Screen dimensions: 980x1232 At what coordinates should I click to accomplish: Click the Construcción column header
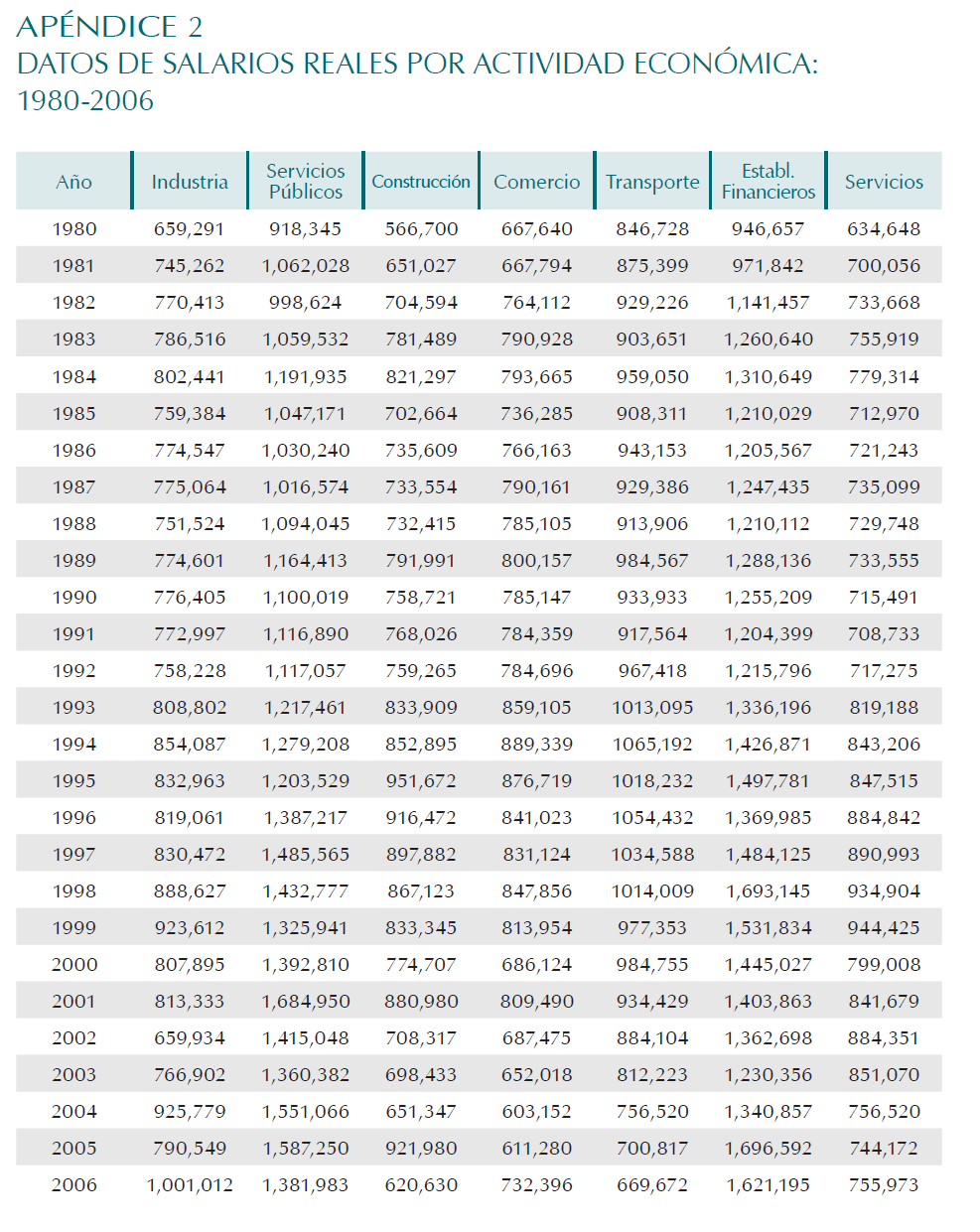[421, 182]
